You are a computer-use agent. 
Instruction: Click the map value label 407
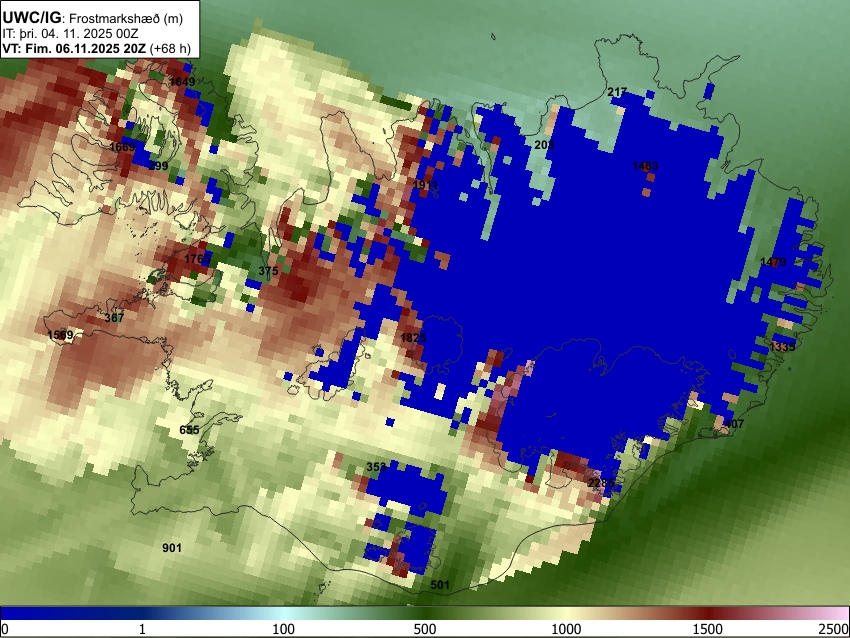[x=734, y=424]
